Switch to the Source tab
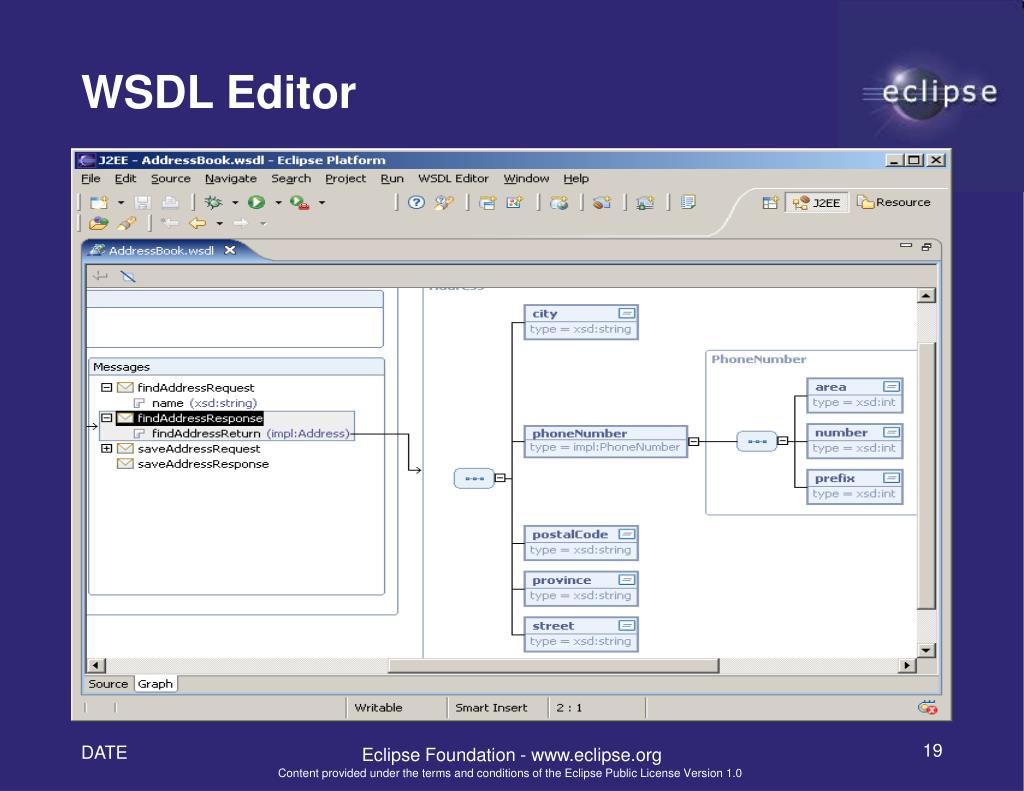The width and height of the screenshot is (1024, 791). (108, 684)
